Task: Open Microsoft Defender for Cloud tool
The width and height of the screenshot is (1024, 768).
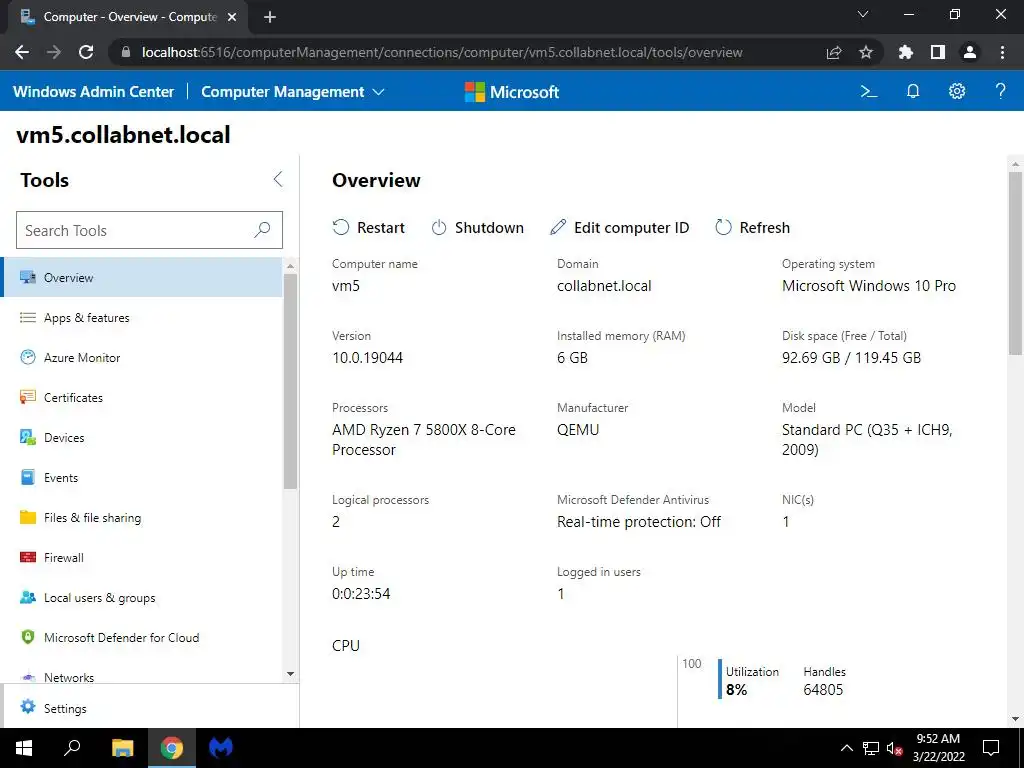Action: (142, 637)
